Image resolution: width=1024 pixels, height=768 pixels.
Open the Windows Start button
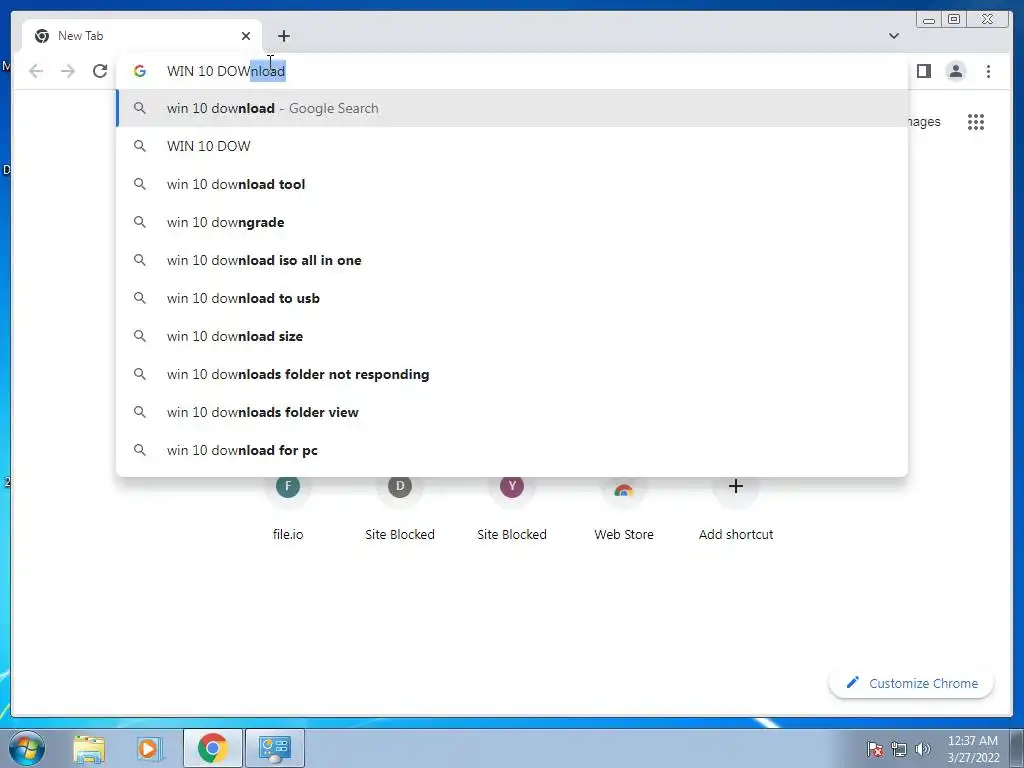[x=26, y=748]
